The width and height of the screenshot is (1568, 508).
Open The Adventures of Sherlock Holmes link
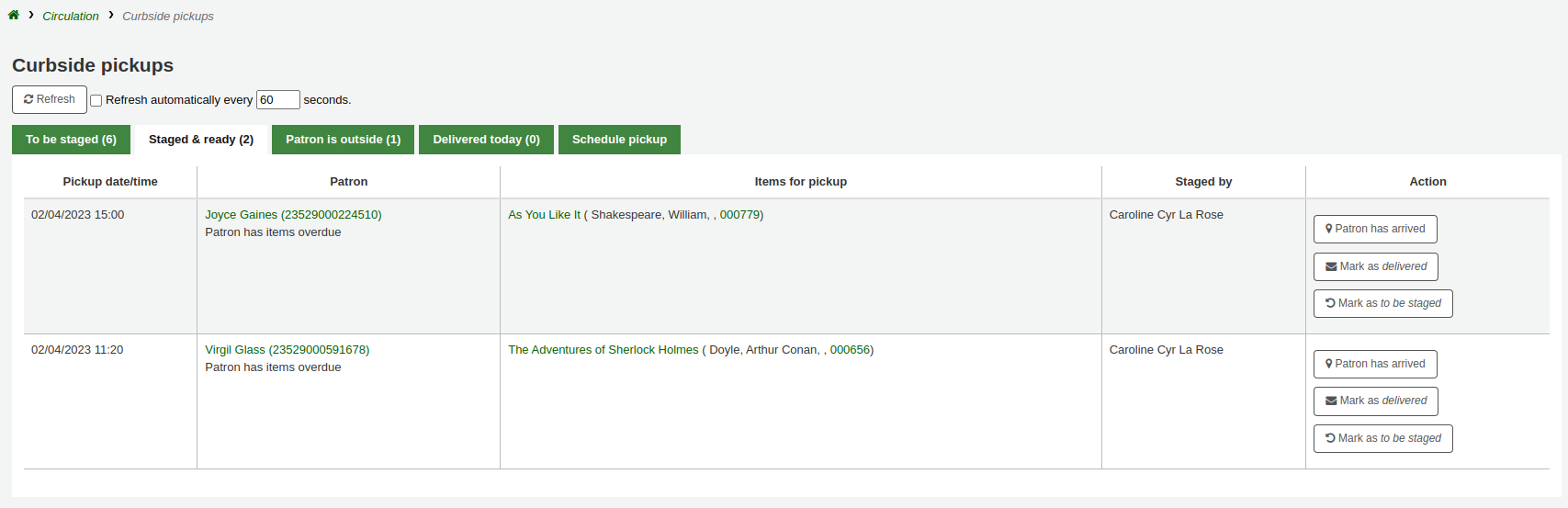pyautogui.click(x=603, y=350)
